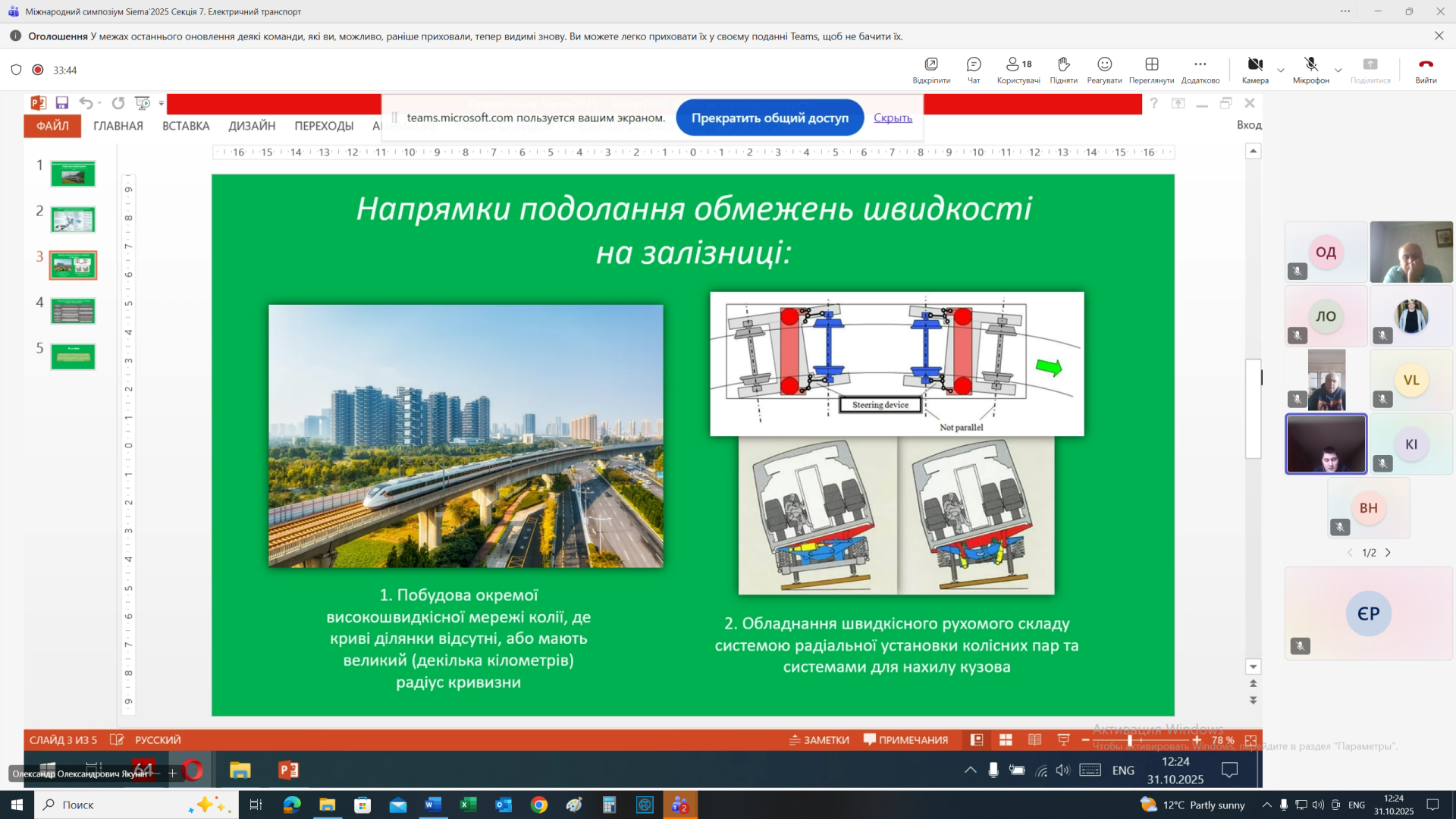Screen dimensions: 1456x819
Task: Click the red Leave (Вийти) call icon
Action: click(1426, 65)
